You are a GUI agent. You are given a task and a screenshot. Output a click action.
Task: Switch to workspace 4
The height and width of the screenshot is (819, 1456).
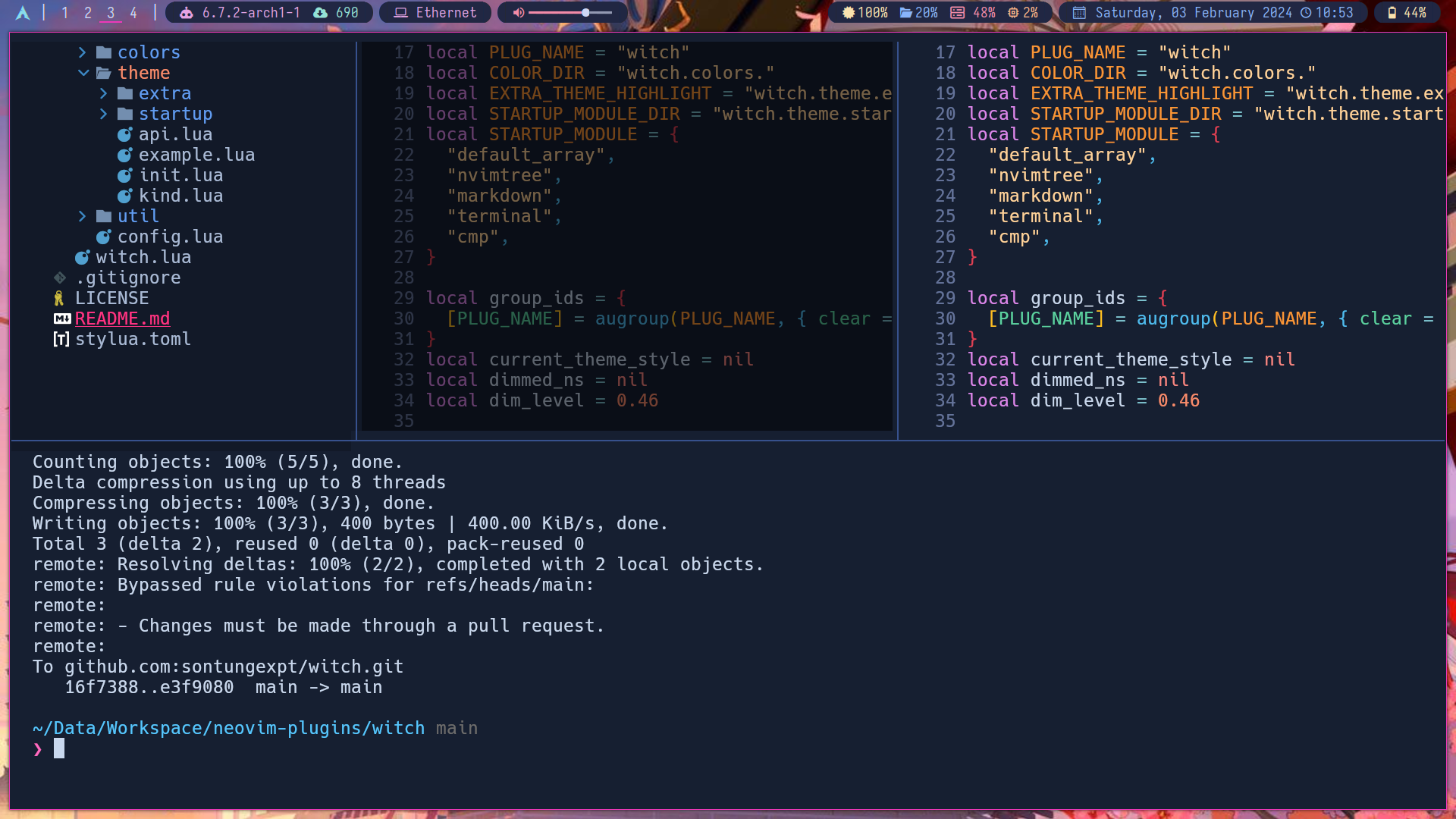(133, 13)
